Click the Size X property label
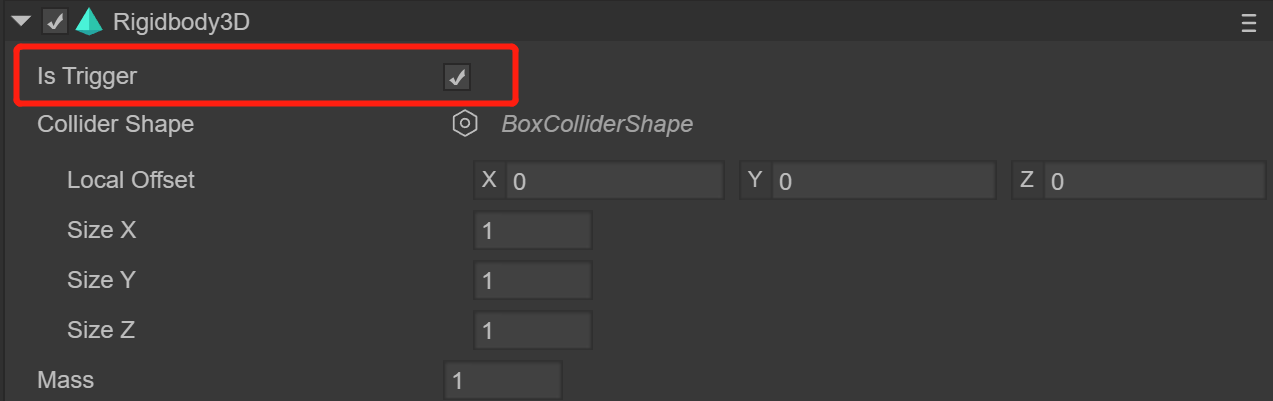The image size is (1273, 401). (x=102, y=230)
